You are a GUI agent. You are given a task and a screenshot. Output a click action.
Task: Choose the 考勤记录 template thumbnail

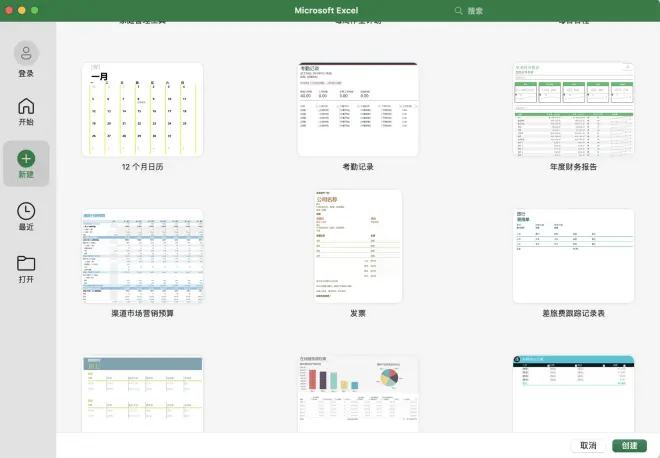pyautogui.click(x=358, y=109)
